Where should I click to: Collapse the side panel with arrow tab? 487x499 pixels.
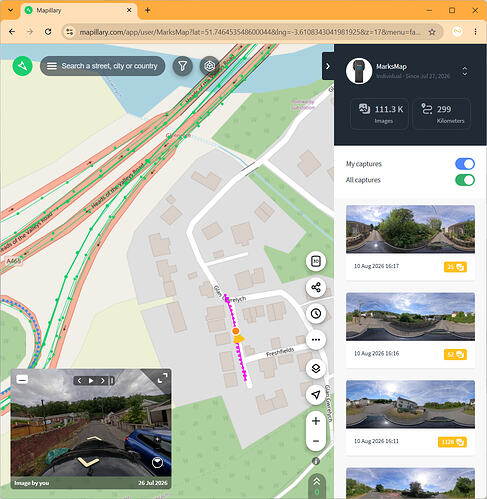pyautogui.click(x=328, y=66)
